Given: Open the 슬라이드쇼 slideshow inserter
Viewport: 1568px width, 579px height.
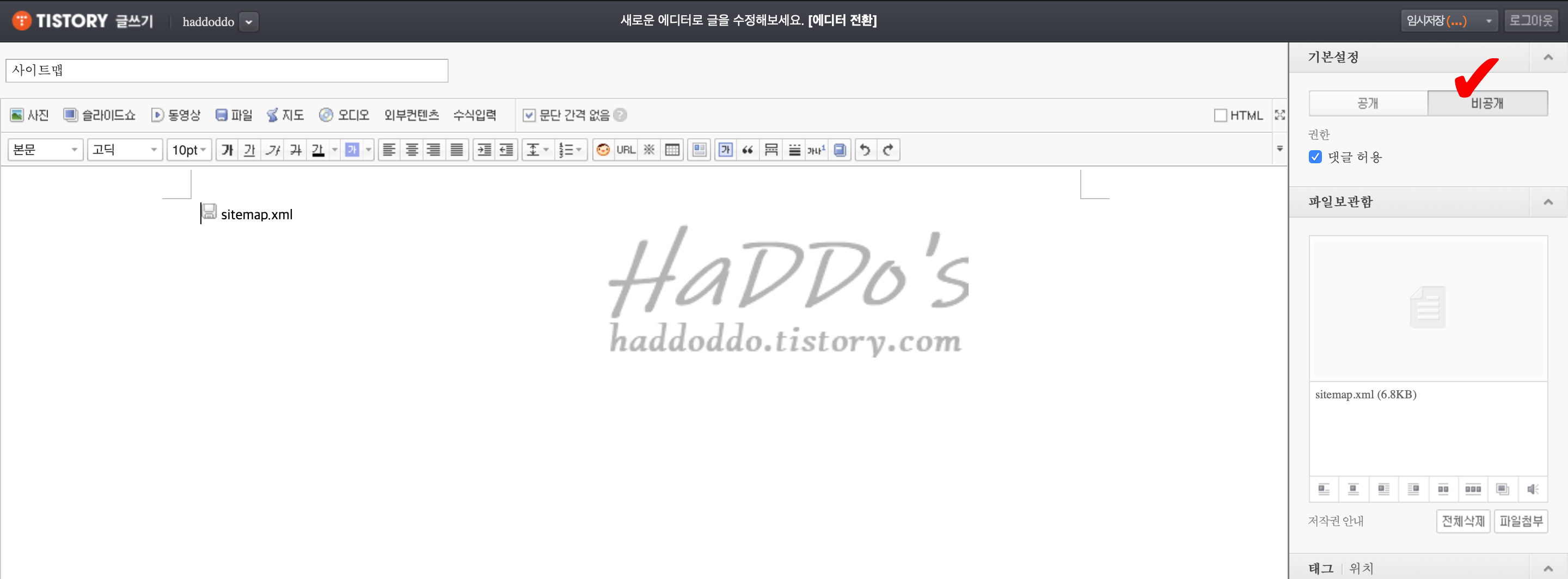Looking at the screenshot, I should pos(100,115).
